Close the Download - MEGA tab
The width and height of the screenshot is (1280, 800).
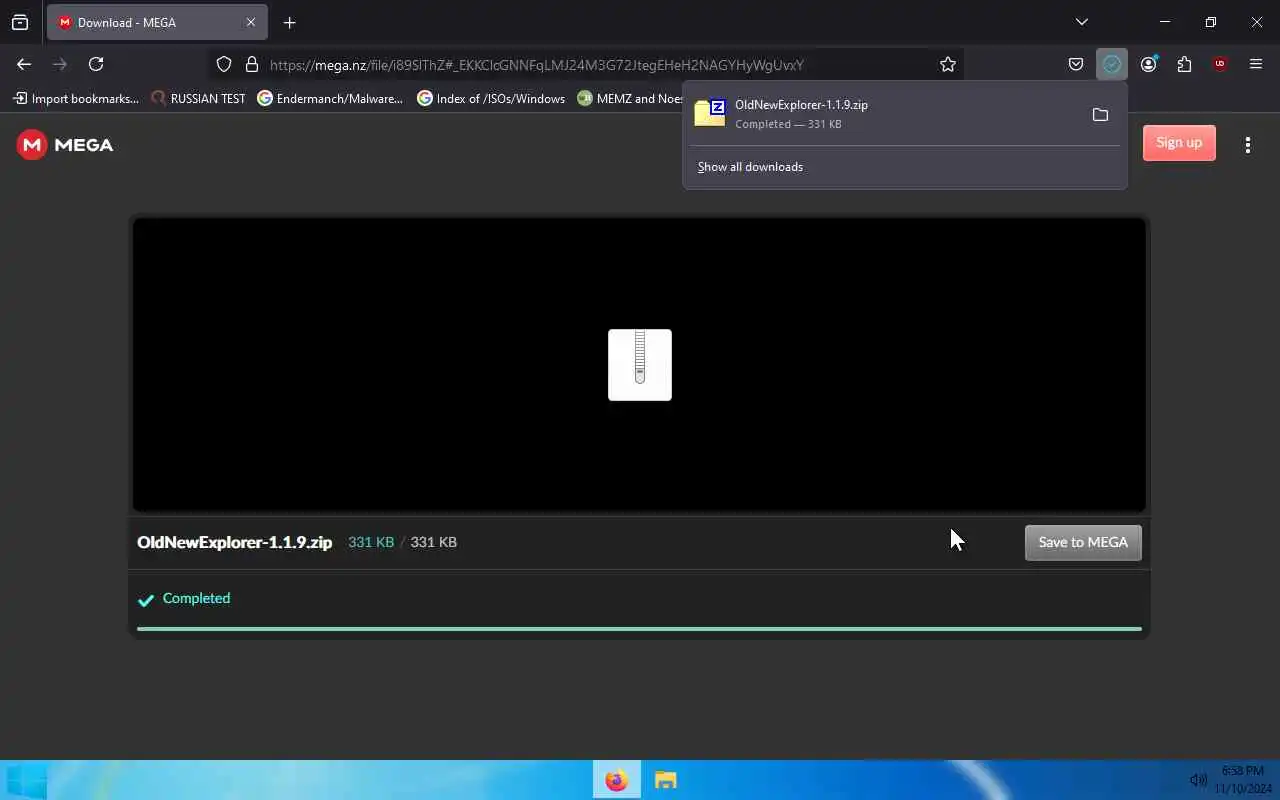pos(251,22)
